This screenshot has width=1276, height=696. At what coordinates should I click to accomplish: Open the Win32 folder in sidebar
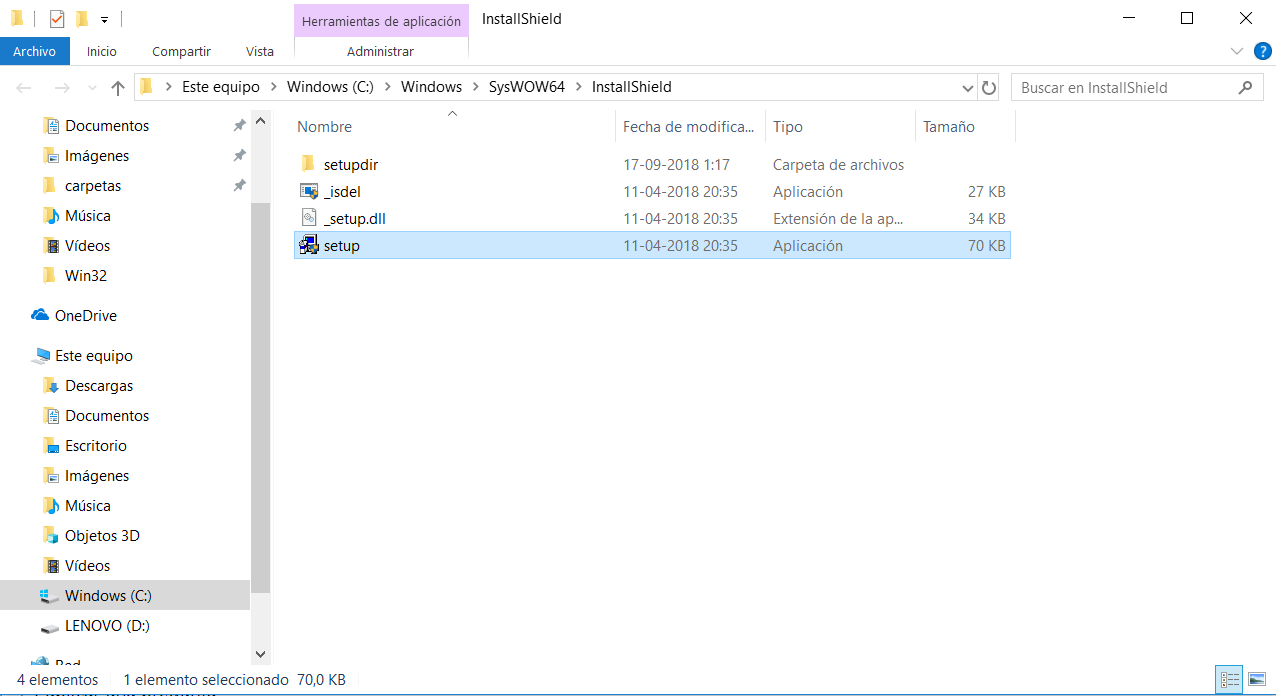tap(86, 276)
